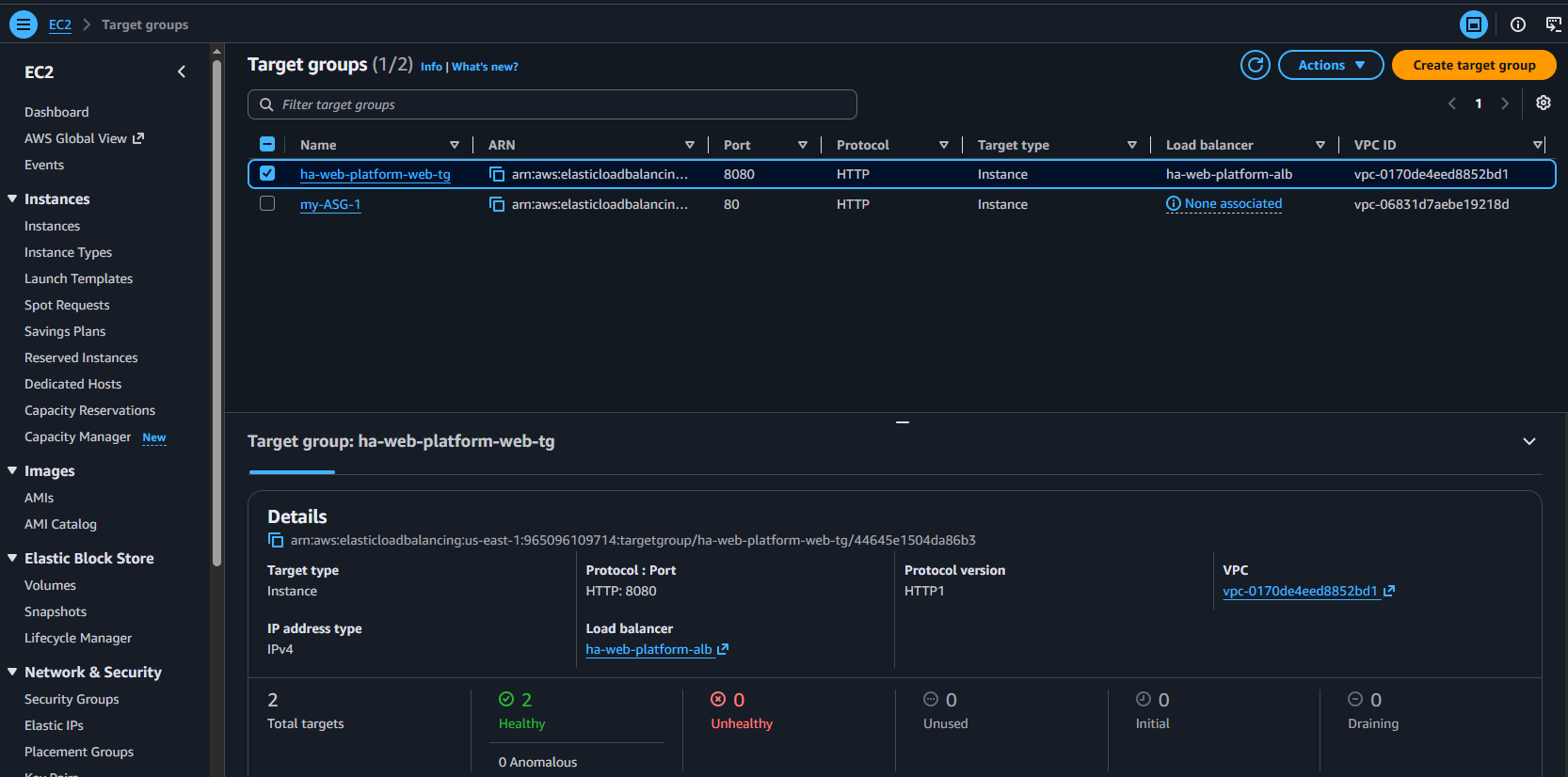
Task: Sort by the Name column arrow
Action: click(455, 145)
